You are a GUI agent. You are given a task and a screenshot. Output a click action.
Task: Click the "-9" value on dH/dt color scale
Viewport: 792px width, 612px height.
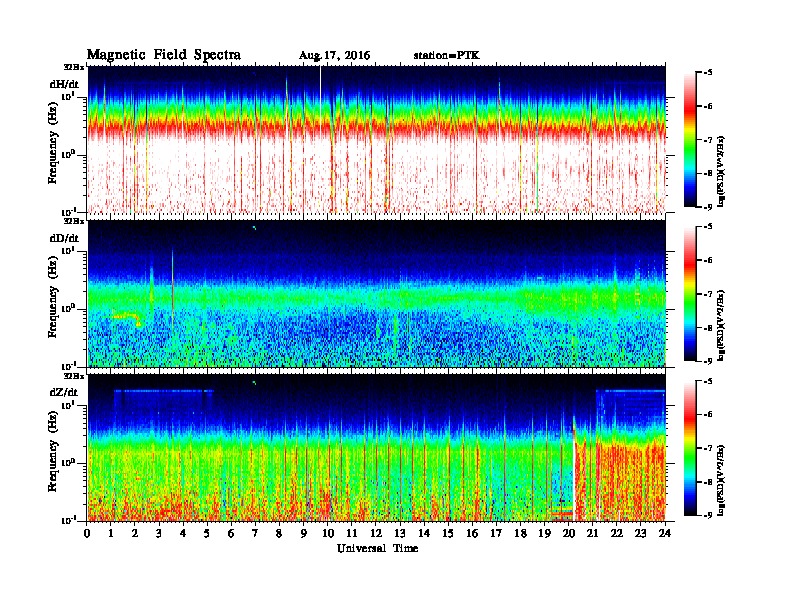708,207
